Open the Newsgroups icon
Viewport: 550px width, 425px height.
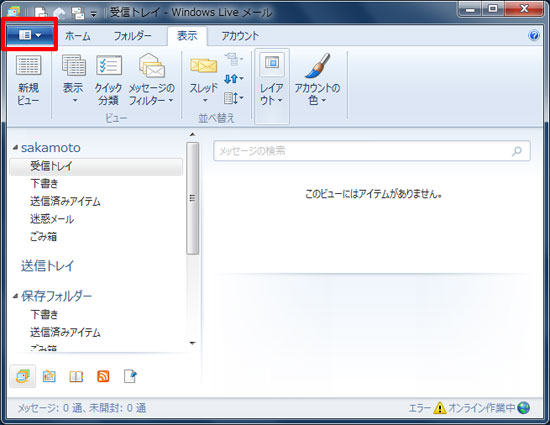pos(130,377)
